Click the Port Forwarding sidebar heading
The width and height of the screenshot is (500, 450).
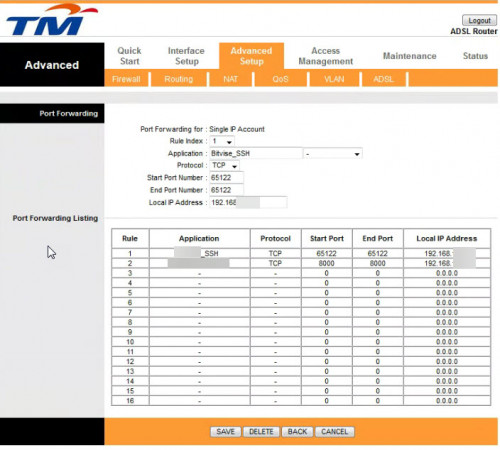pyautogui.click(x=69, y=113)
